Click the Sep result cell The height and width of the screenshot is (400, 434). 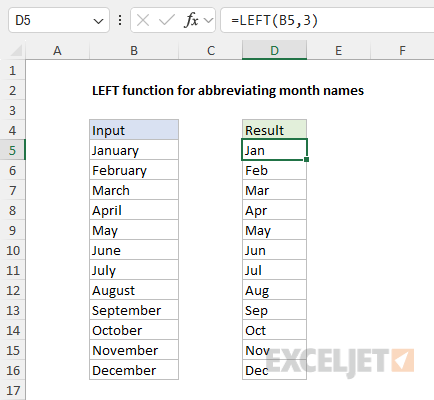click(x=274, y=310)
